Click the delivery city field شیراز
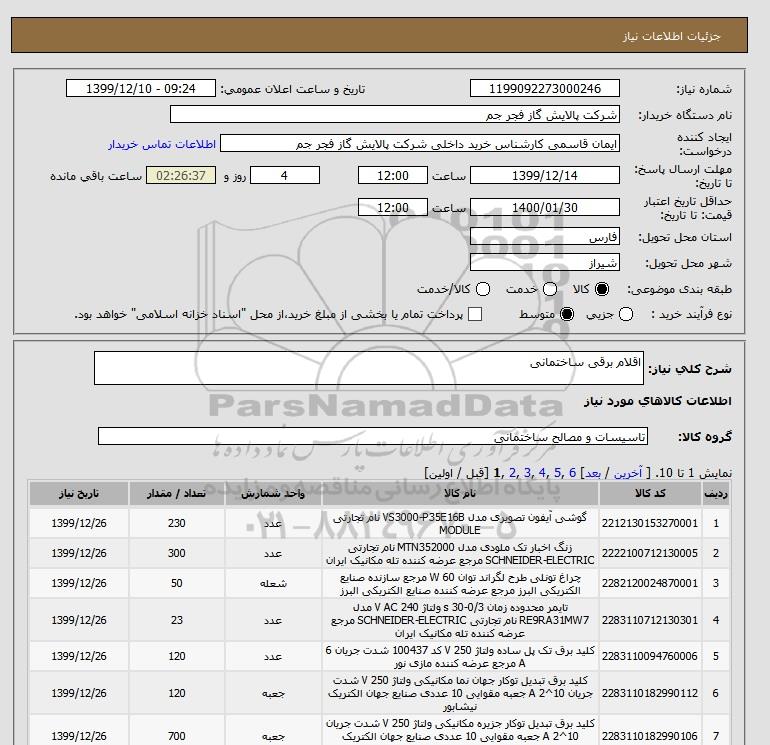The height and width of the screenshot is (745, 770). [545, 262]
